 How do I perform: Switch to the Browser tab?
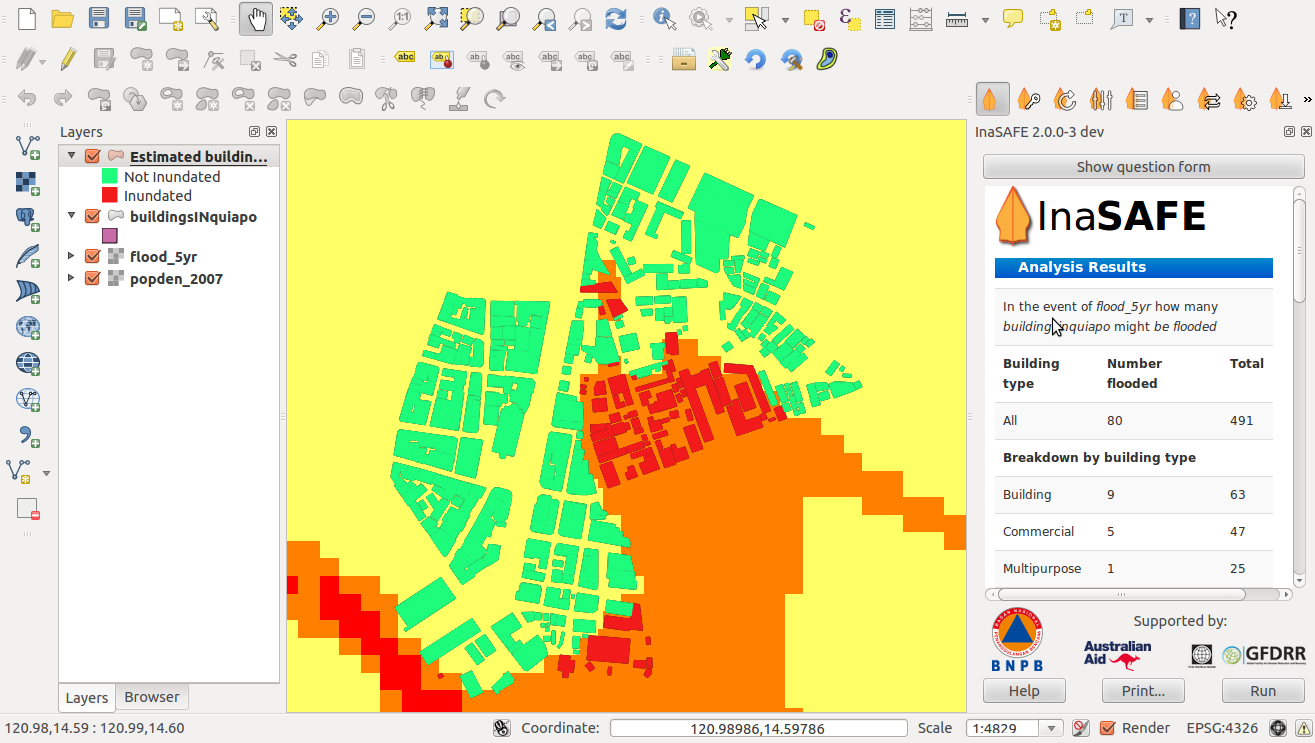pos(152,697)
